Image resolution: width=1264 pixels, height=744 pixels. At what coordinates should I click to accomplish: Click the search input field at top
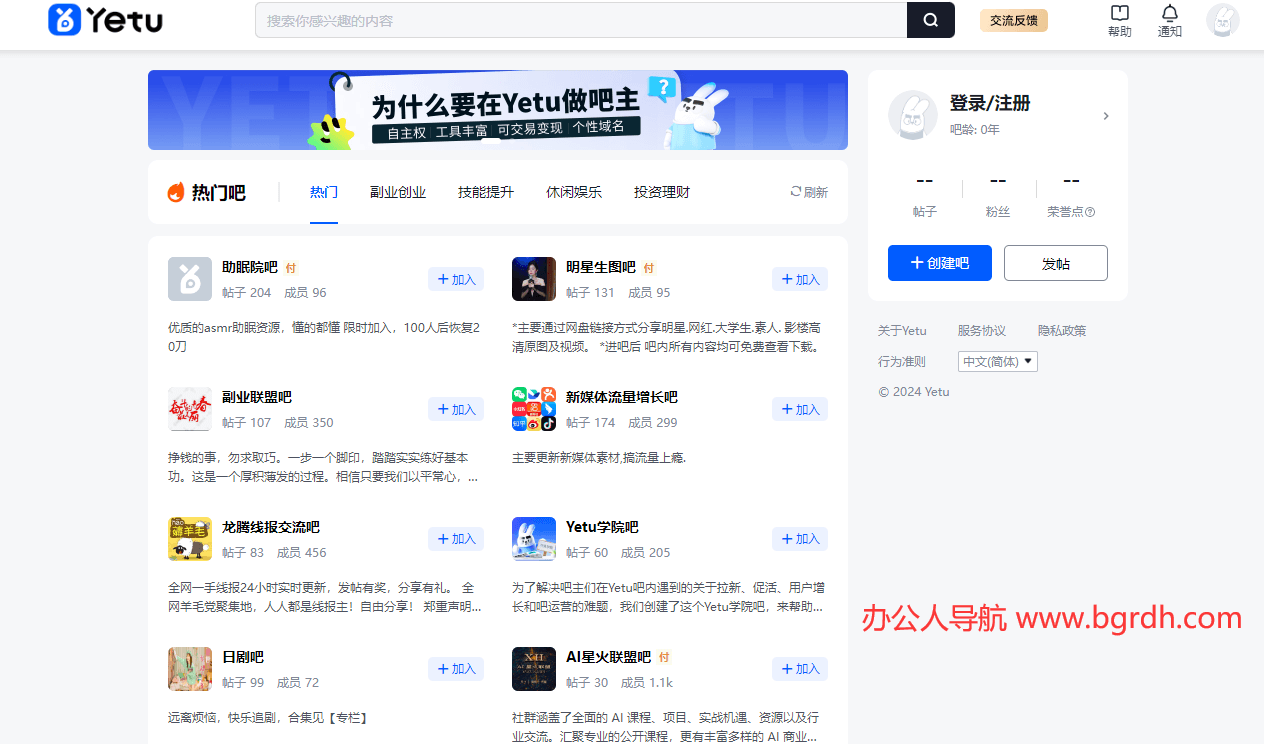pos(580,20)
